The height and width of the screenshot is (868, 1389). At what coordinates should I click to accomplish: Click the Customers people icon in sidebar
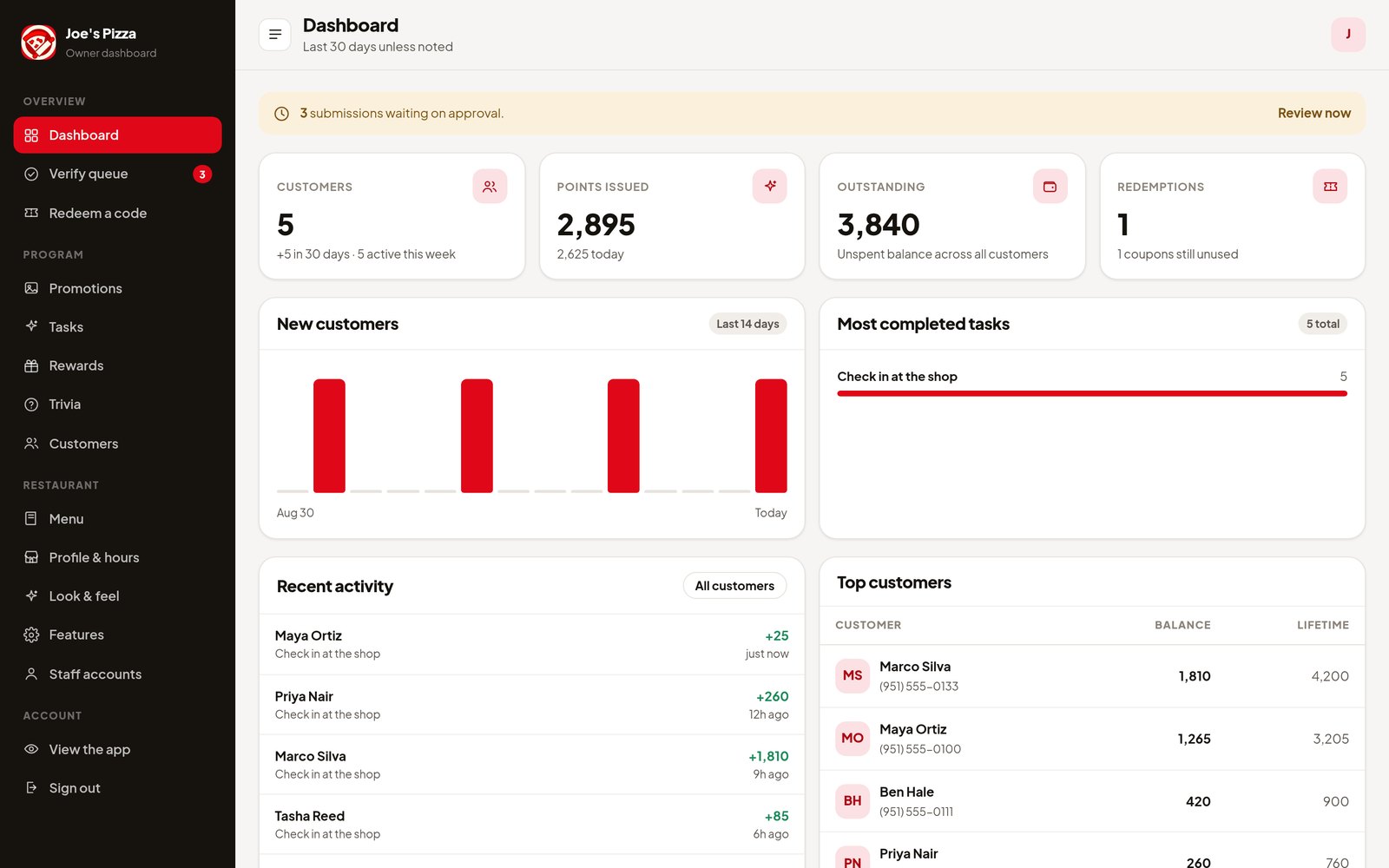31,444
